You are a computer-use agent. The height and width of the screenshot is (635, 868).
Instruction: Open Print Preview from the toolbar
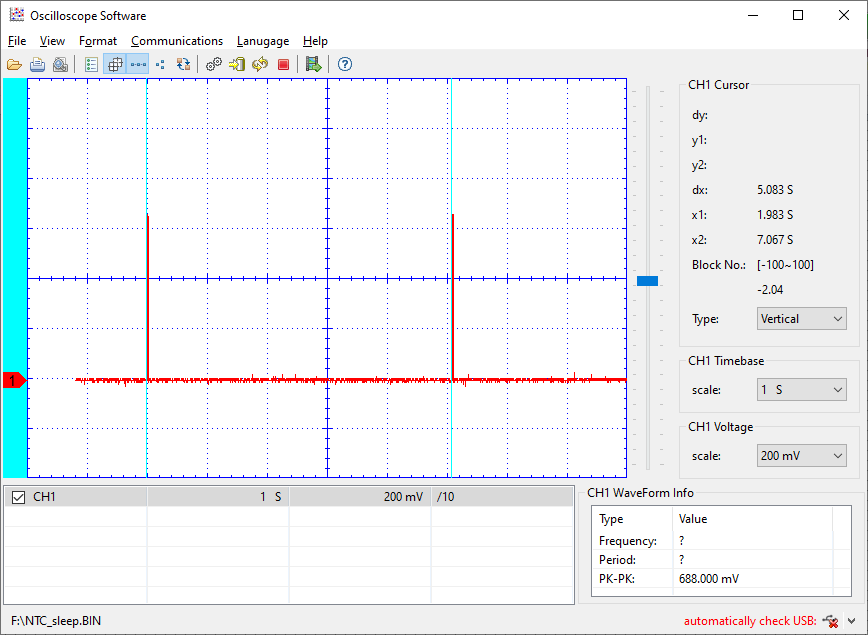pos(60,65)
